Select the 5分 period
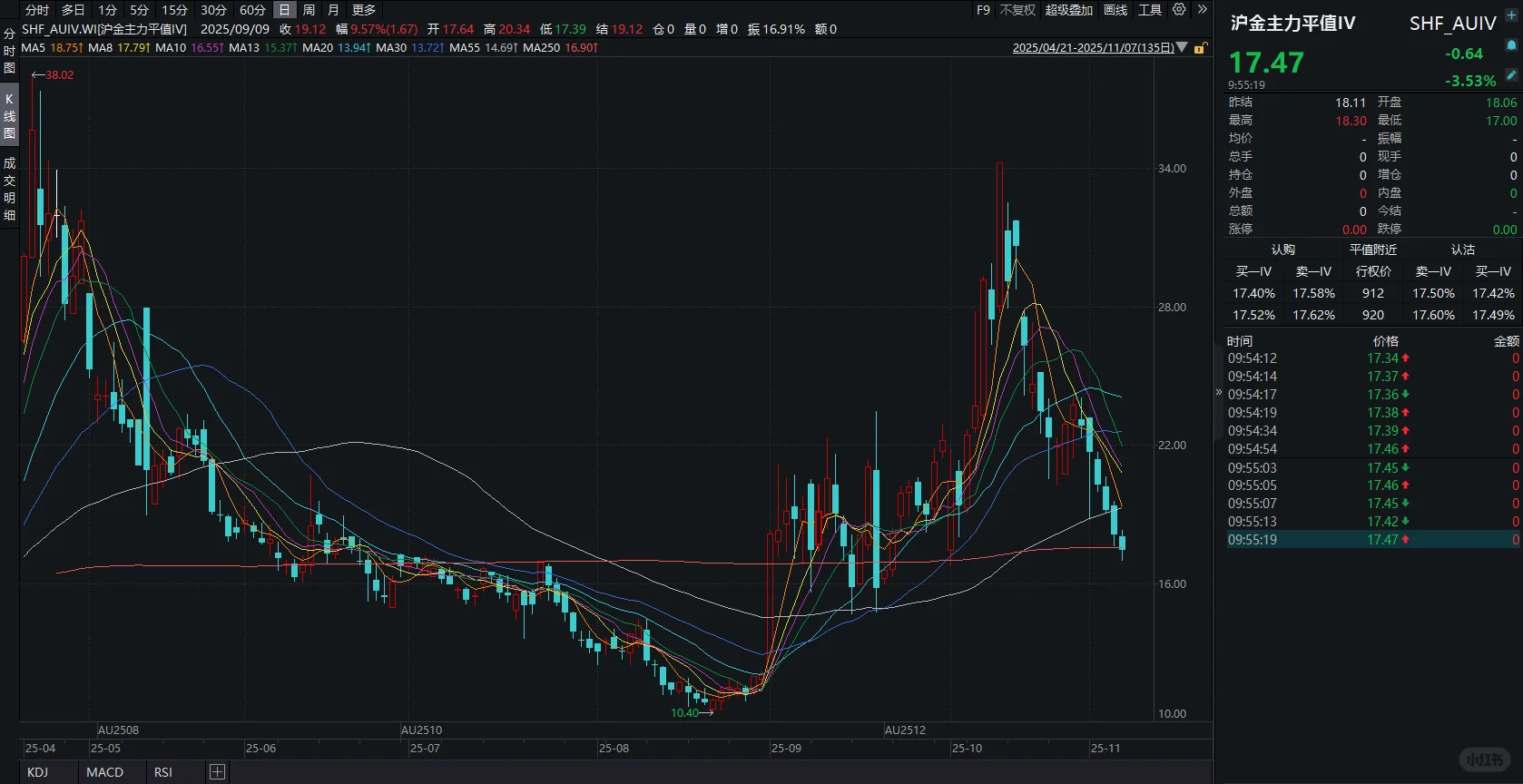1523x784 pixels. coord(139,10)
